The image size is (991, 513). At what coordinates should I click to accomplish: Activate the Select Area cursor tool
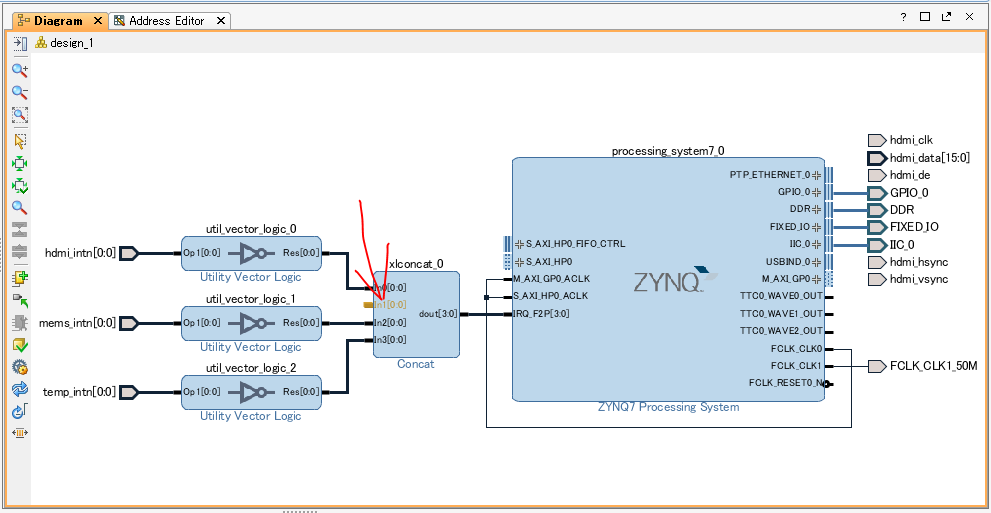[19, 140]
